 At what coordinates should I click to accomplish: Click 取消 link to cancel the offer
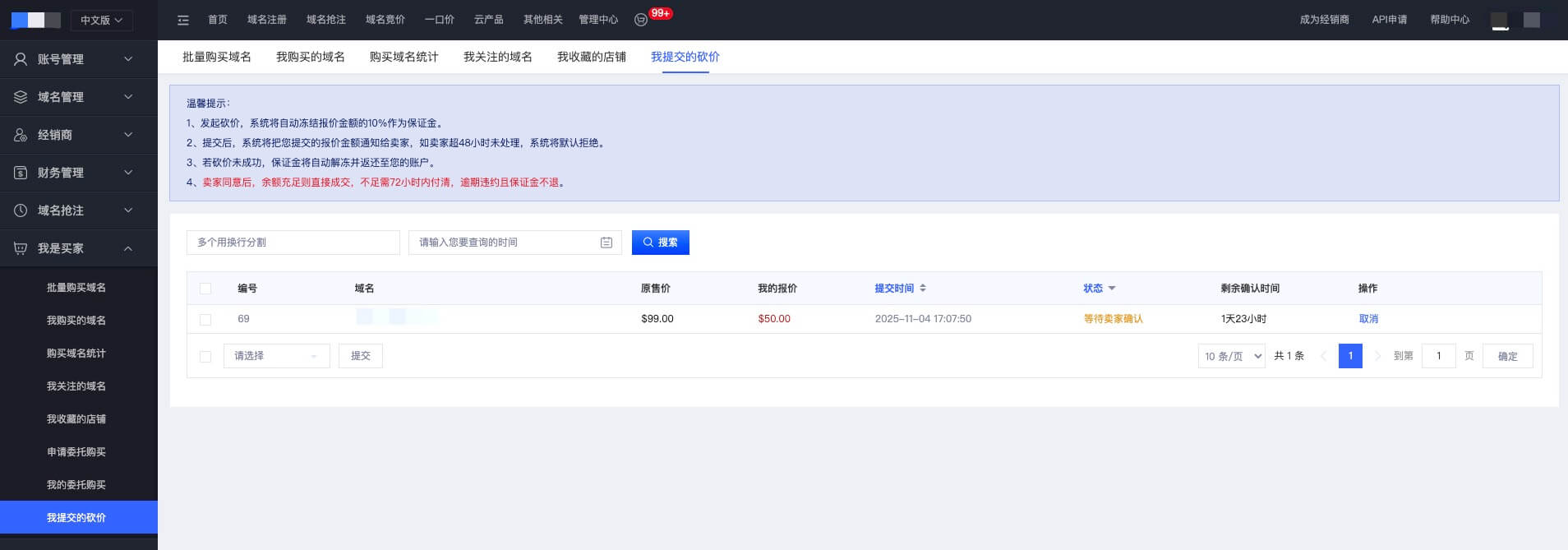coord(1368,319)
